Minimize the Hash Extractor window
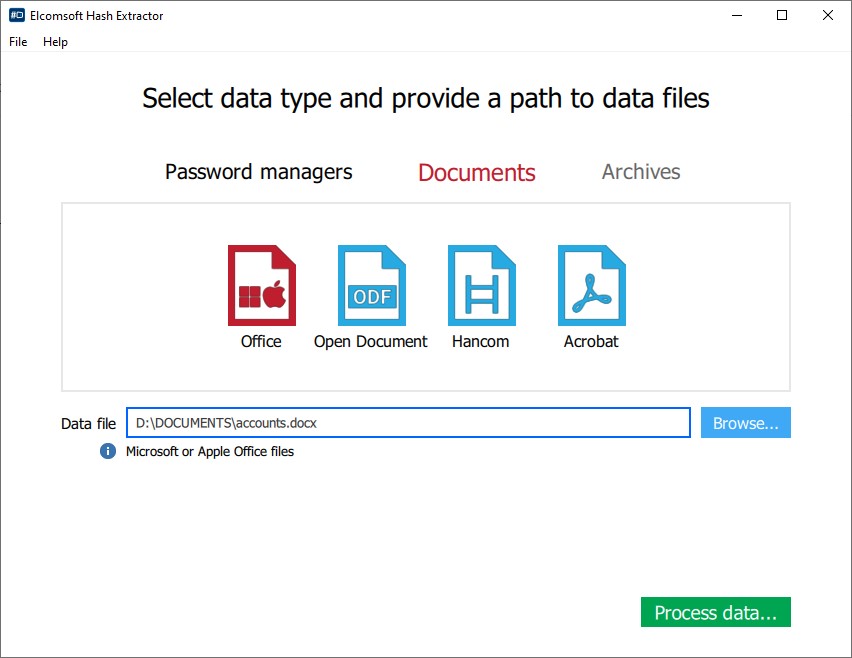852x658 pixels. (x=737, y=16)
